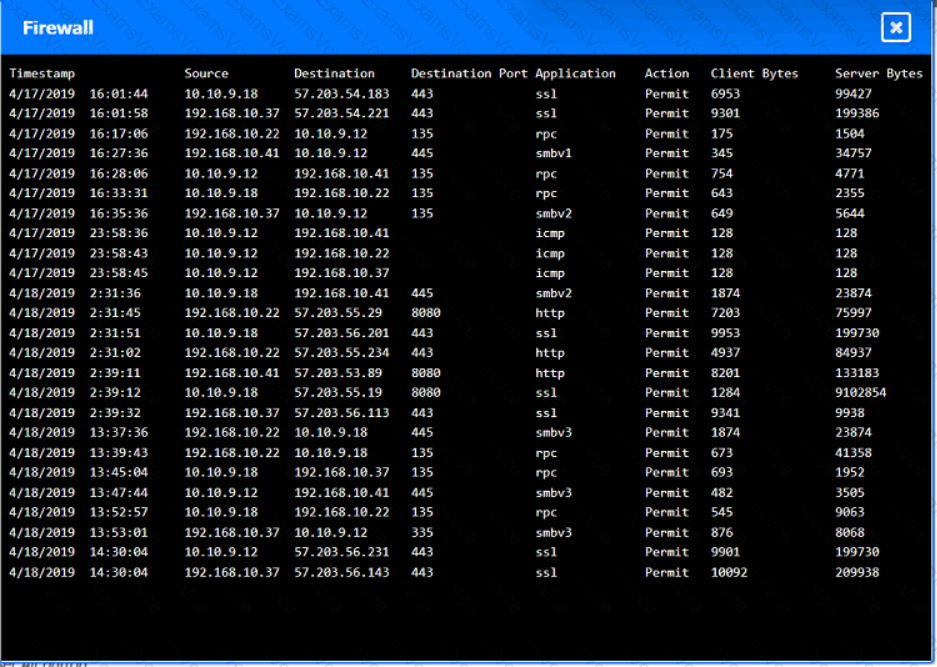Select destination 57.203.55.29
The image size is (937, 667).
pos(338,313)
